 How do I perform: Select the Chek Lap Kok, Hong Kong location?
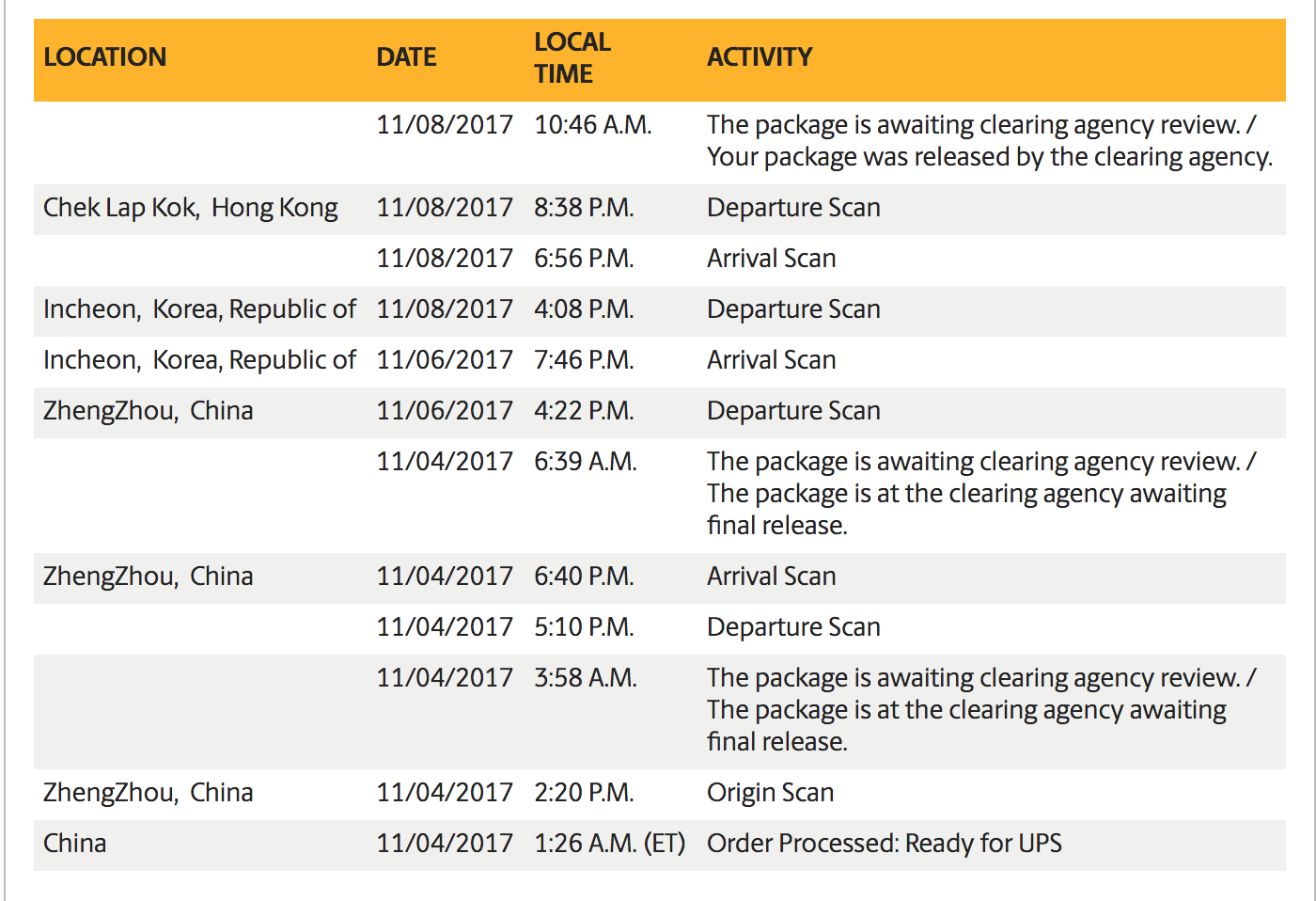(191, 208)
